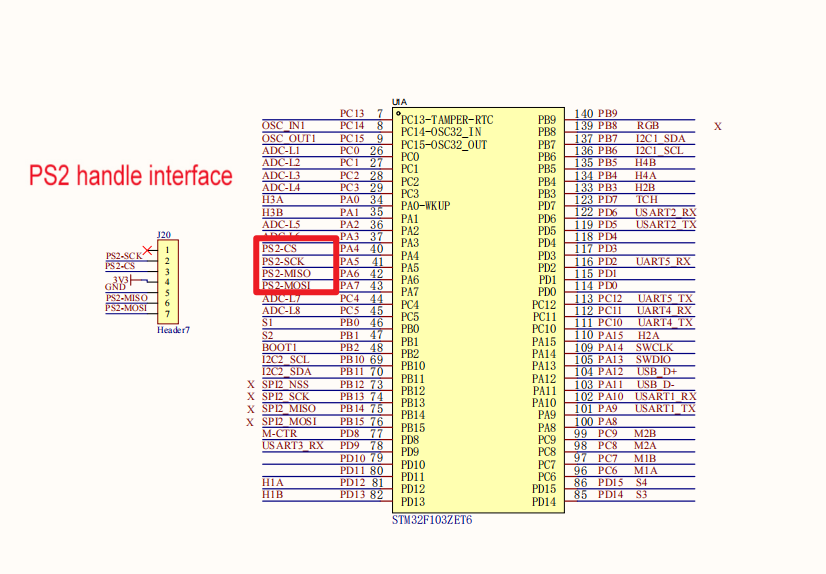
Task: Click the SWDIO net label
Action: tap(653, 360)
